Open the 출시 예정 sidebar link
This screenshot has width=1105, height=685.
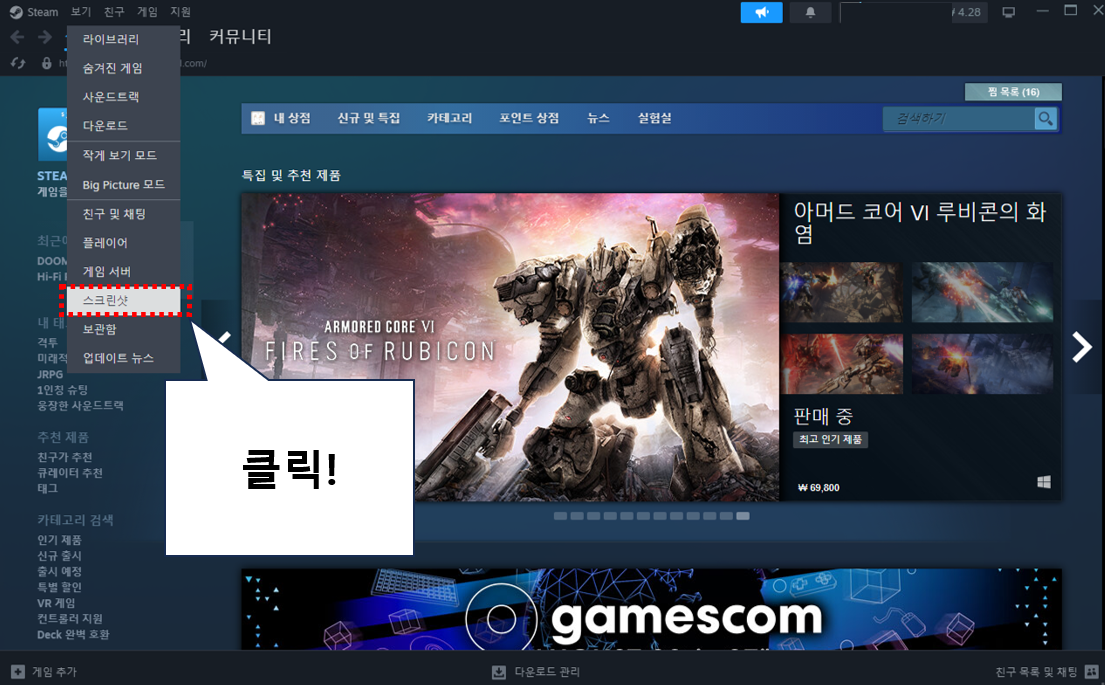pos(59,572)
